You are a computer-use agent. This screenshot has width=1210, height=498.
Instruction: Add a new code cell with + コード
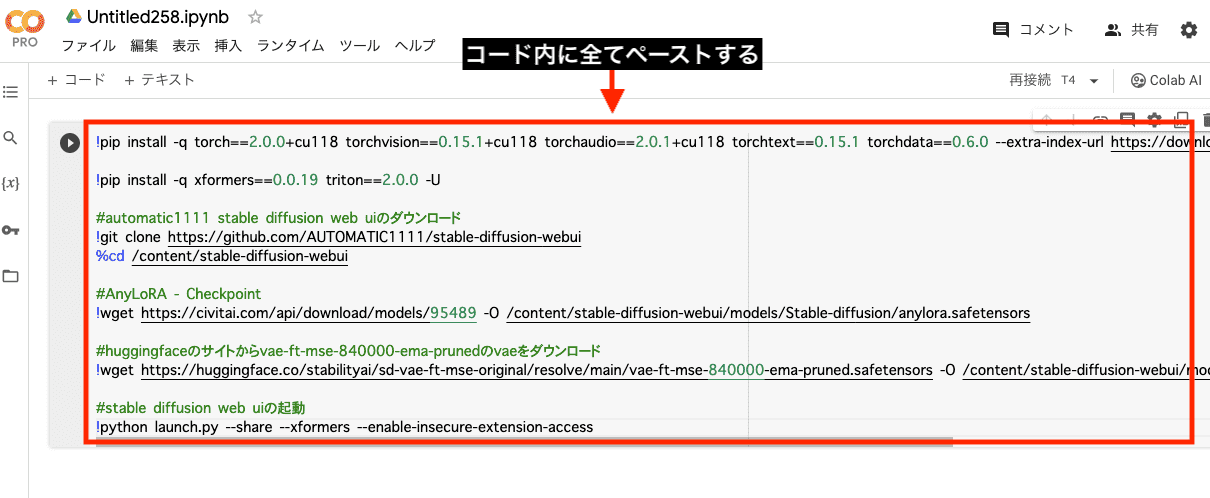(x=75, y=80)
